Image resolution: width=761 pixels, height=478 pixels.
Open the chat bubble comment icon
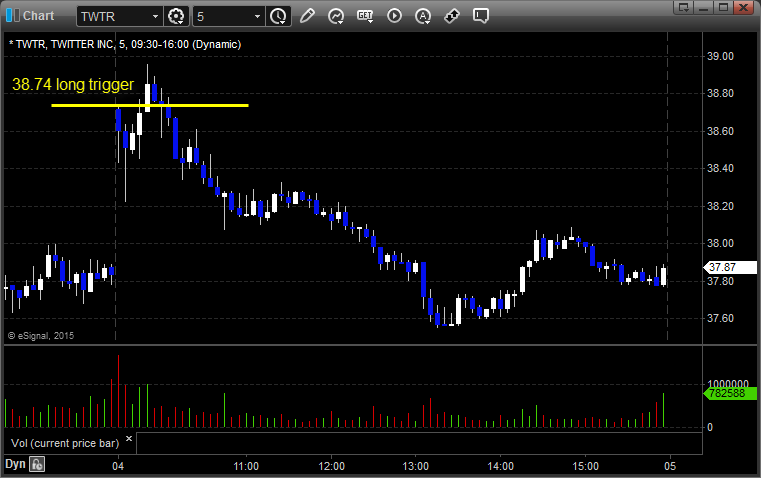[481, 16]
